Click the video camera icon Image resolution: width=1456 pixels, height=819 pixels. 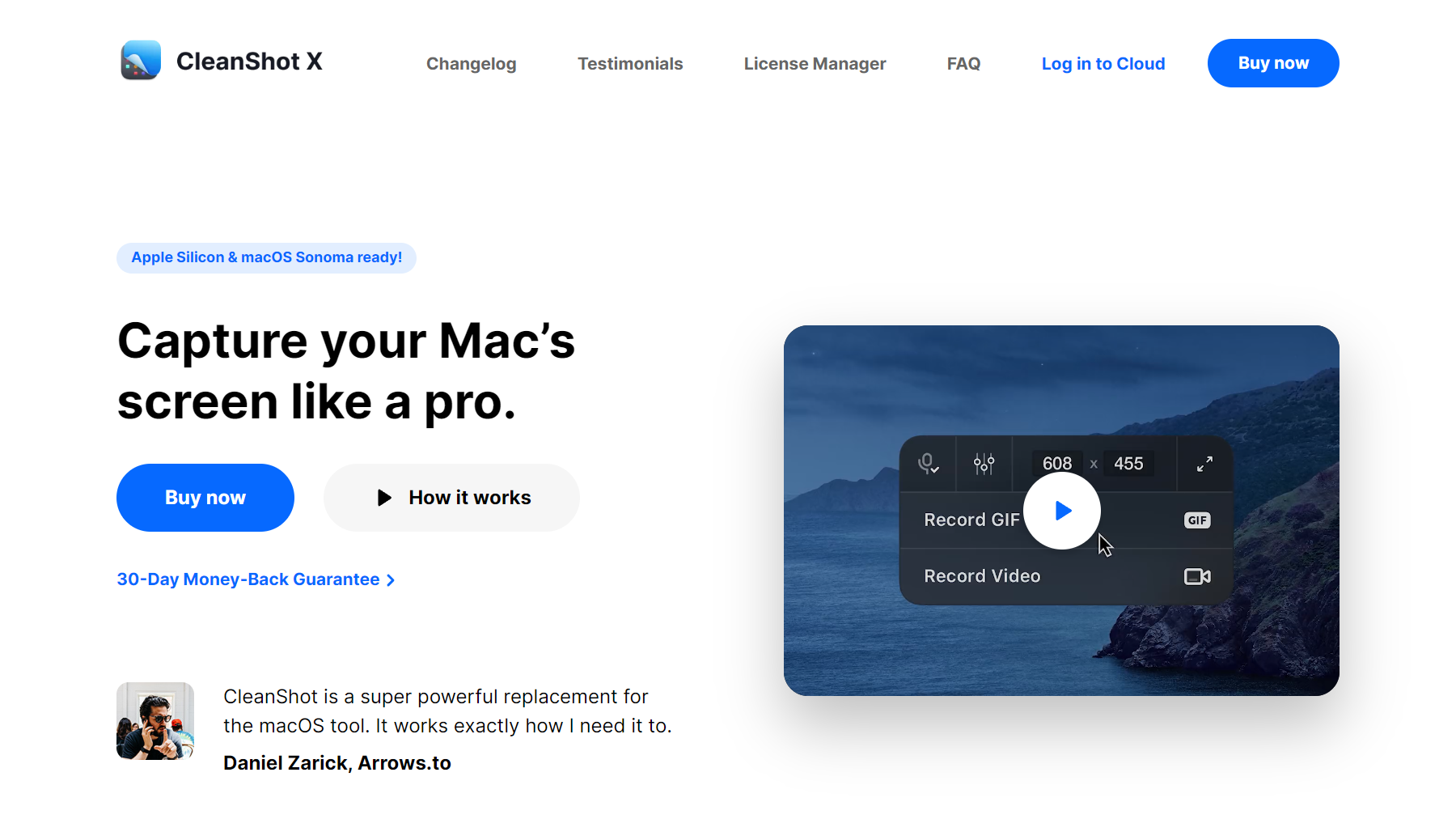pos(1197,576)
